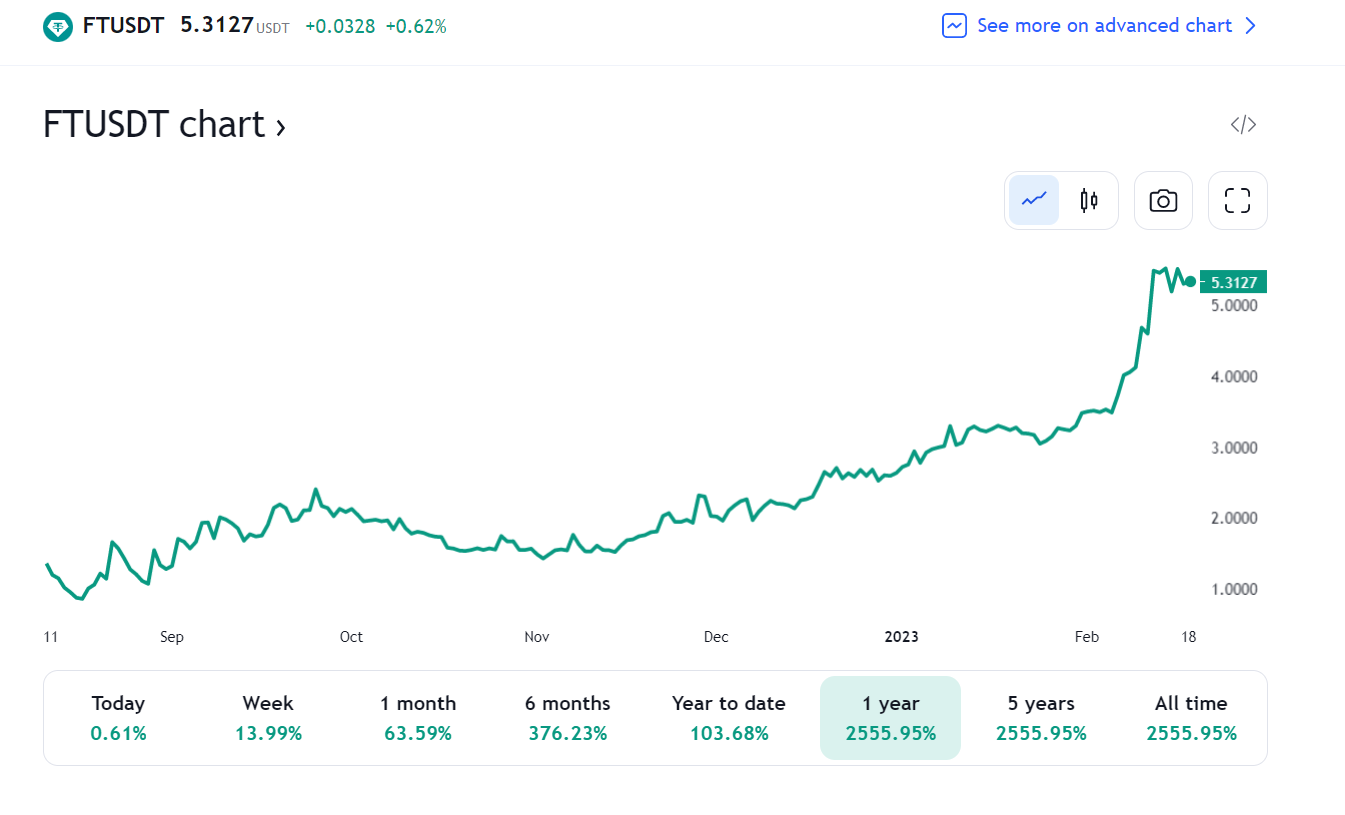Click the 11 date label on time axis
1345x815 pixels.
(51, 637)
